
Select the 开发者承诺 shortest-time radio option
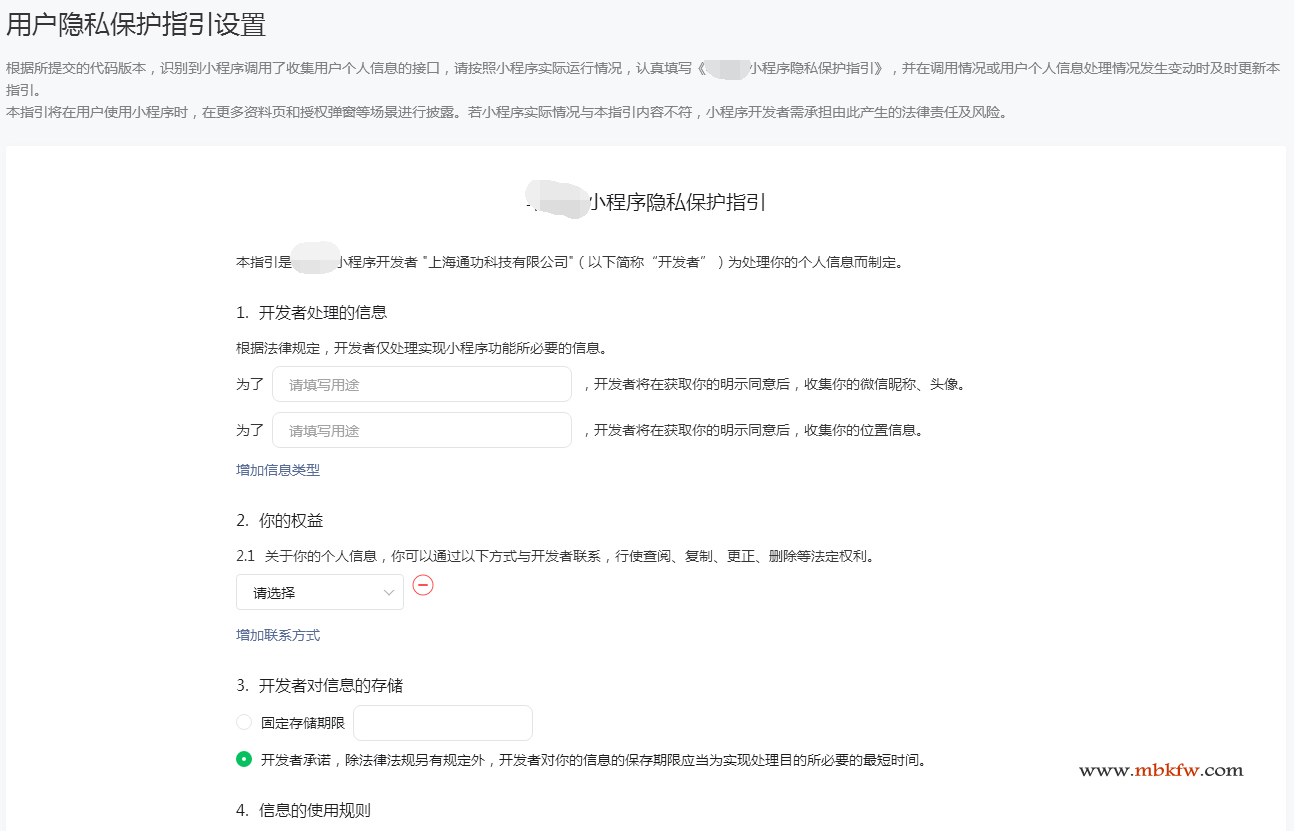(x=244, y=760)
